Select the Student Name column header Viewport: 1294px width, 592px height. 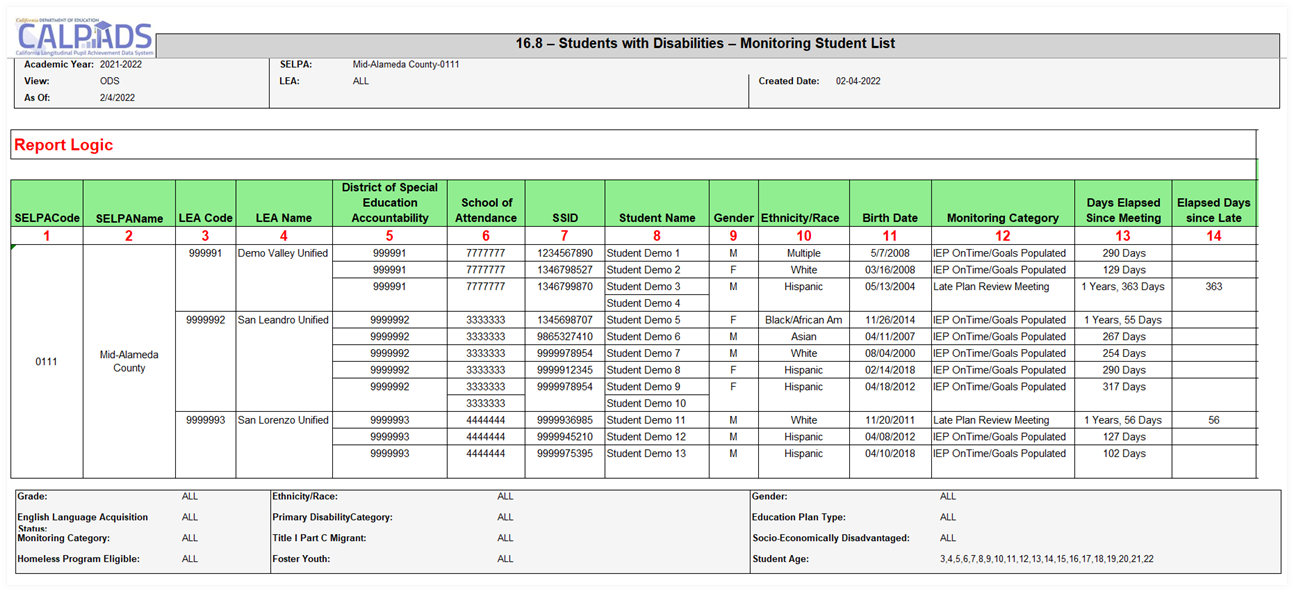[x=656, y=217]
